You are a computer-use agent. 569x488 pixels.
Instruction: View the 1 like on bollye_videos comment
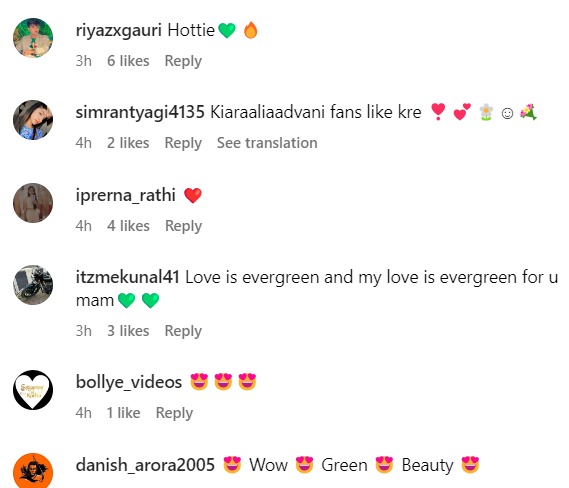(123, 413)
